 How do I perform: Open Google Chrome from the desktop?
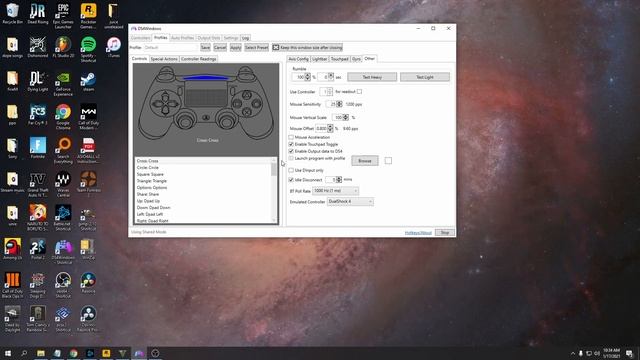63,117
